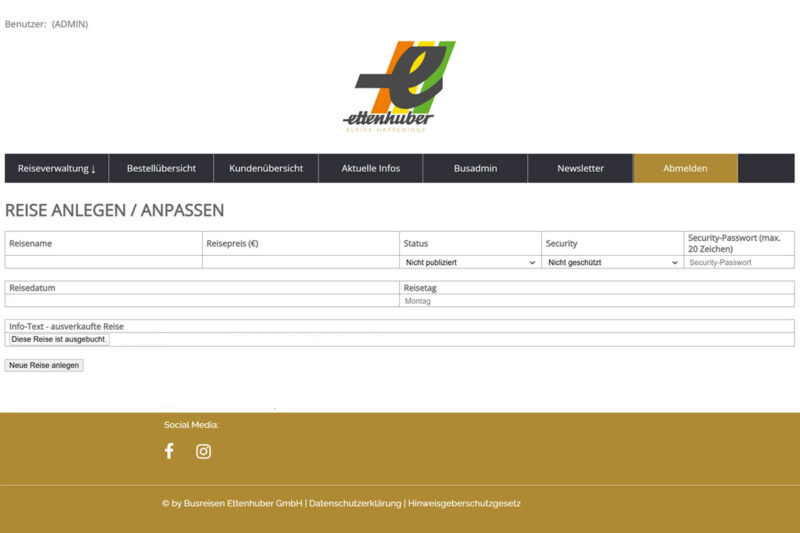Expand the Status dropdown

pos(470,262)
